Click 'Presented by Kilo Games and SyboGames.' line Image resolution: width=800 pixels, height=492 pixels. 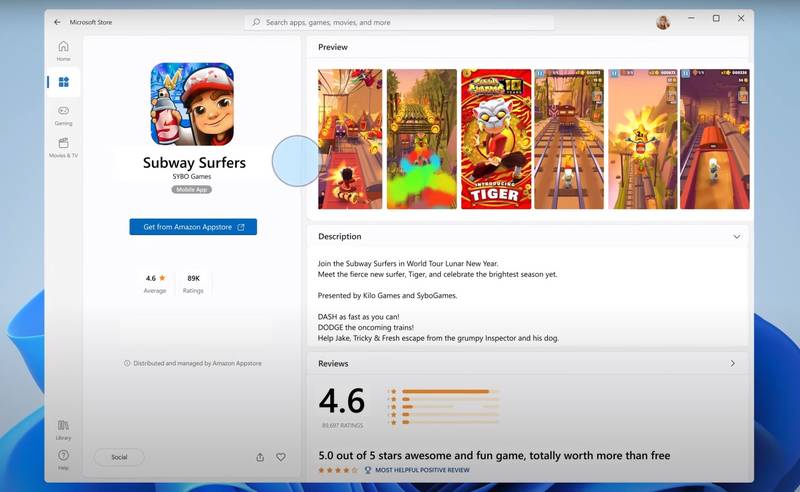[387, 296]
